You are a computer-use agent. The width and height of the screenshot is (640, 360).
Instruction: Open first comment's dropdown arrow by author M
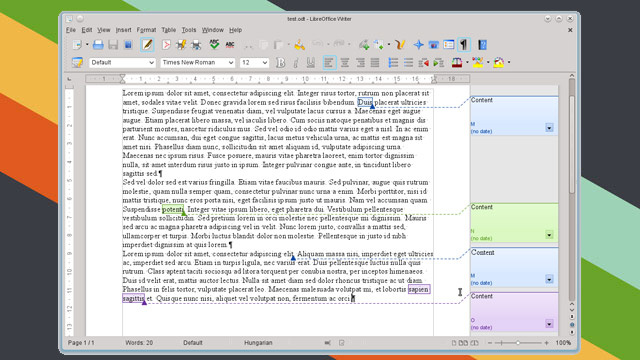[549, 128]
